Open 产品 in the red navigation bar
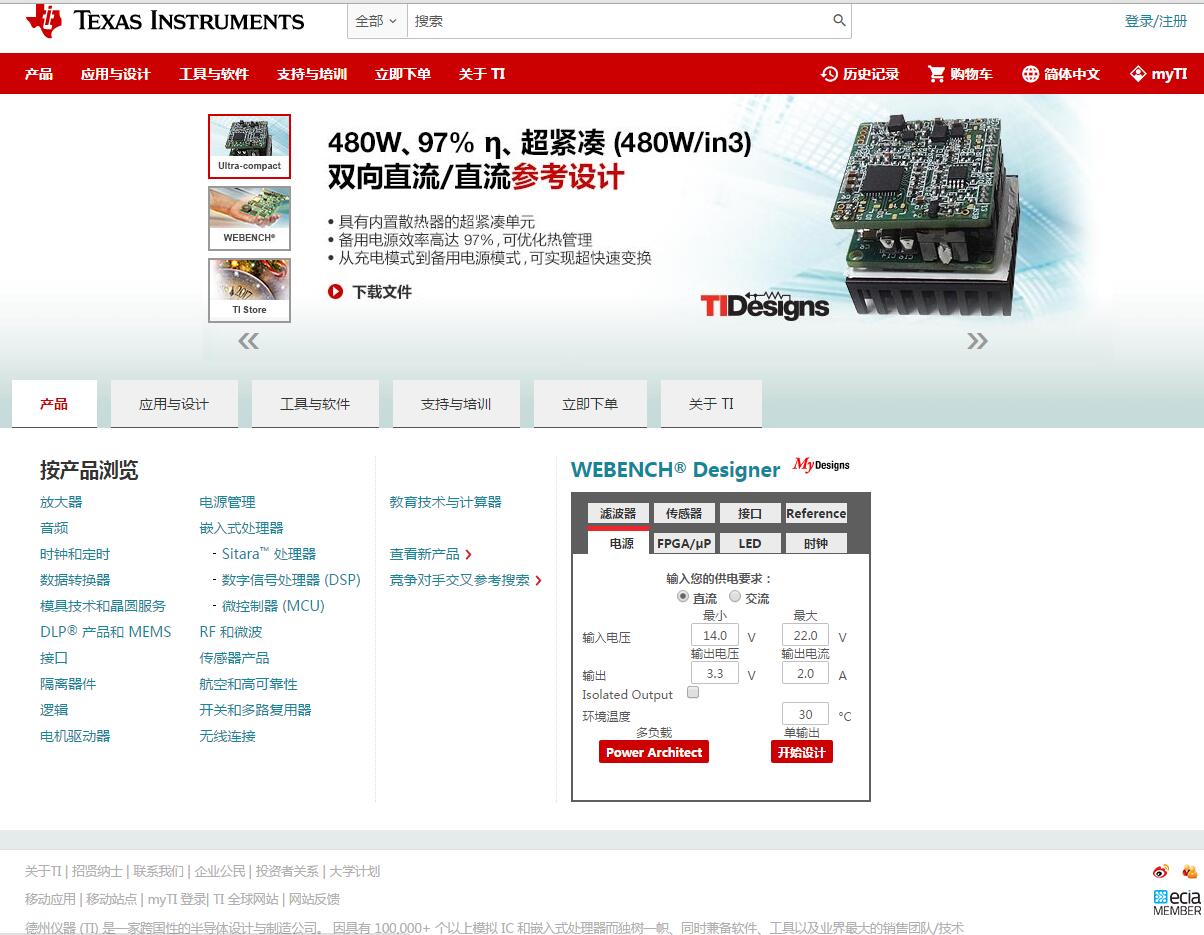 click(x=39, y=74)
